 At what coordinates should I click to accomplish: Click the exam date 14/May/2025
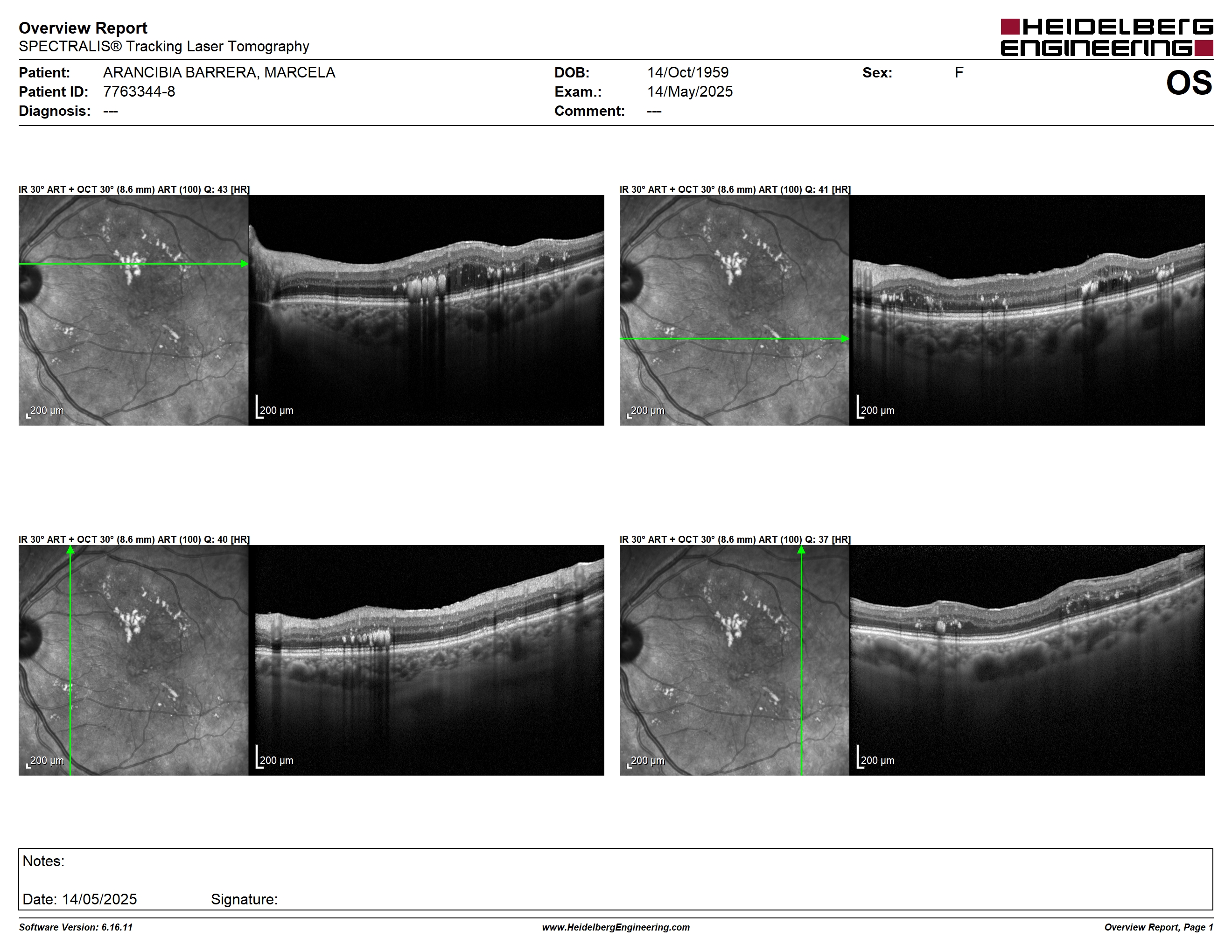coord(690,92)
